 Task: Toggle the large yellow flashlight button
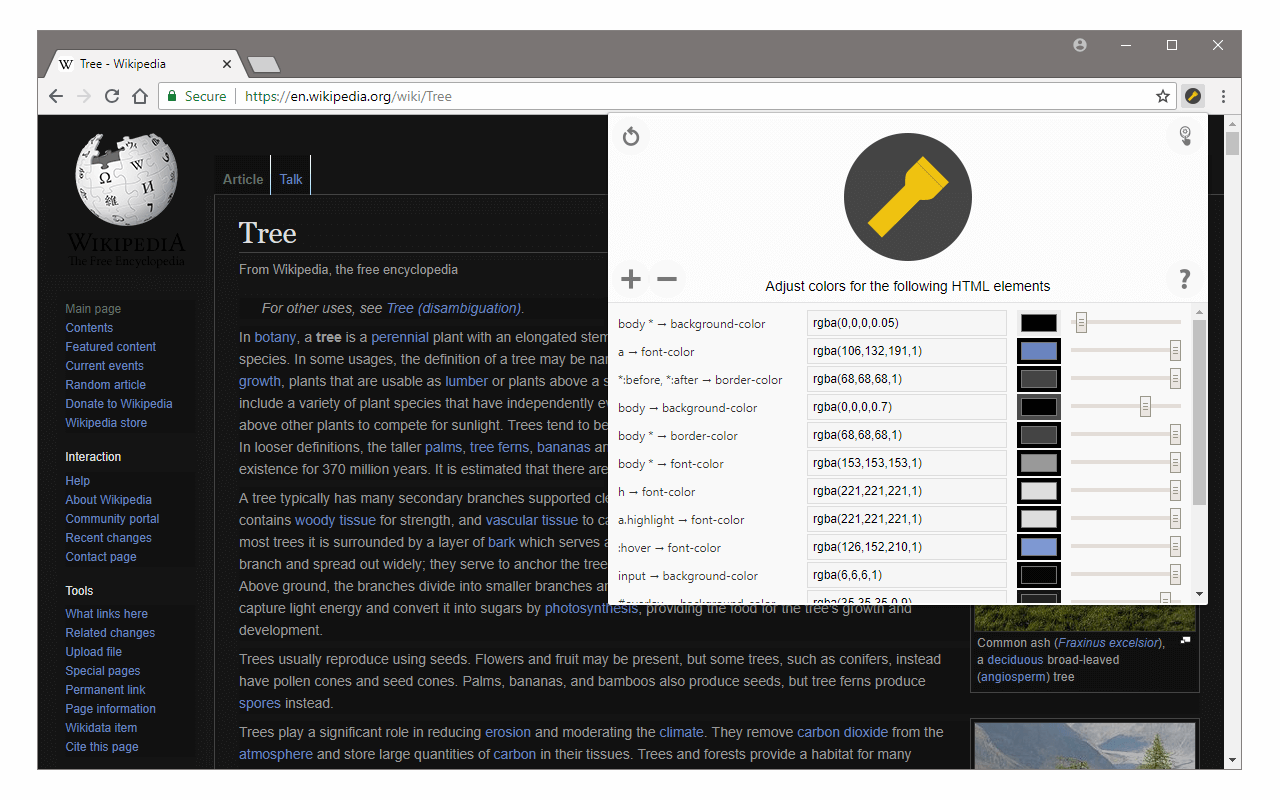[x=908, y=198]
